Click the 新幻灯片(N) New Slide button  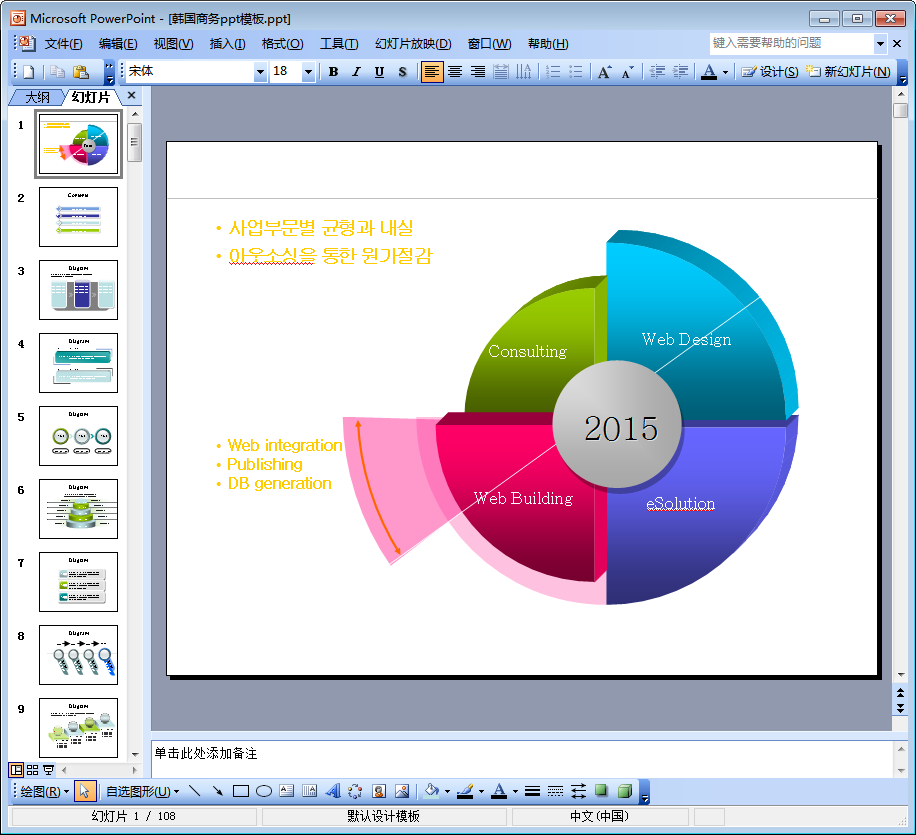848,72
